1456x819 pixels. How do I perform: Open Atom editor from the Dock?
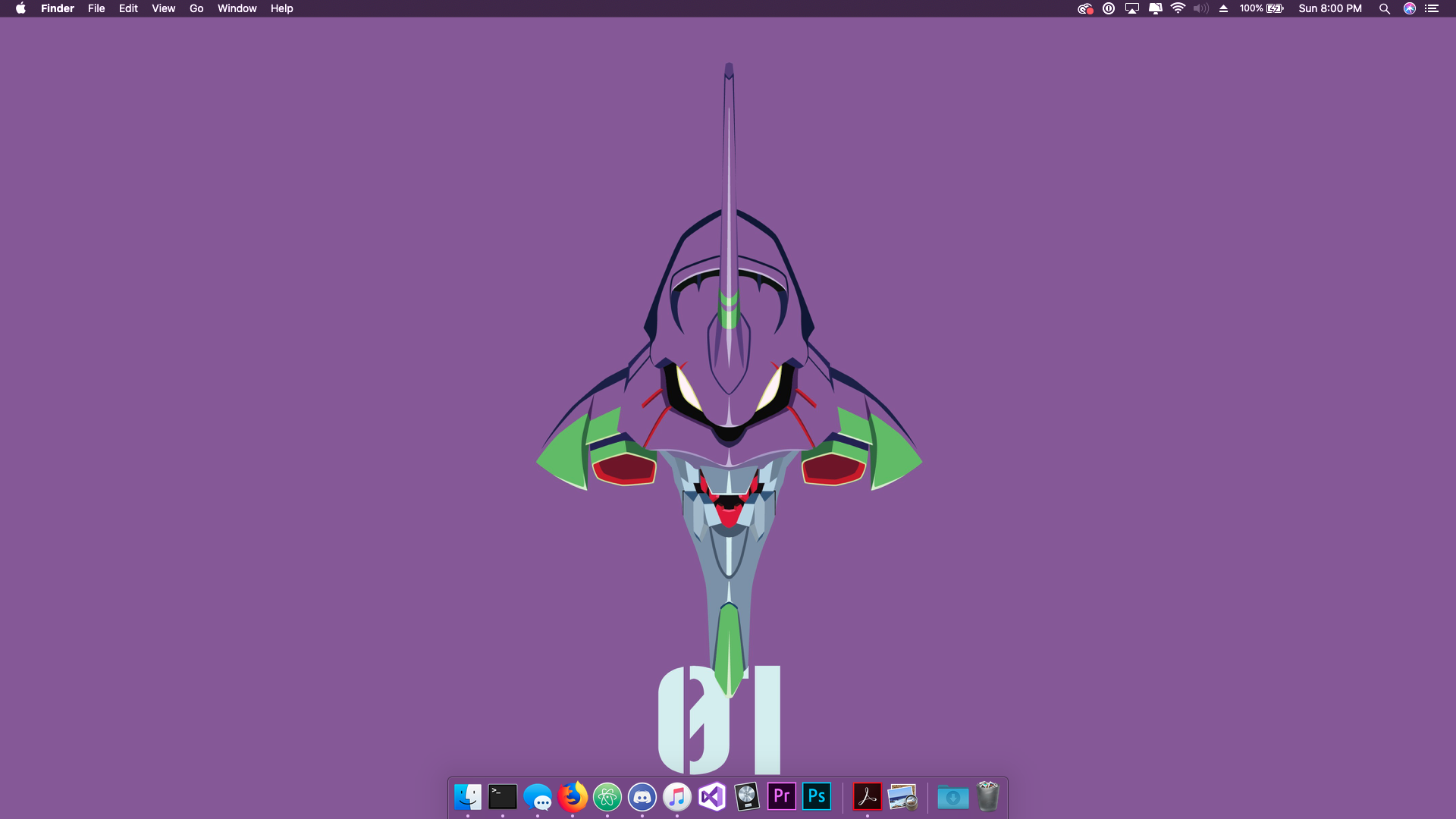tap(607, 797)
